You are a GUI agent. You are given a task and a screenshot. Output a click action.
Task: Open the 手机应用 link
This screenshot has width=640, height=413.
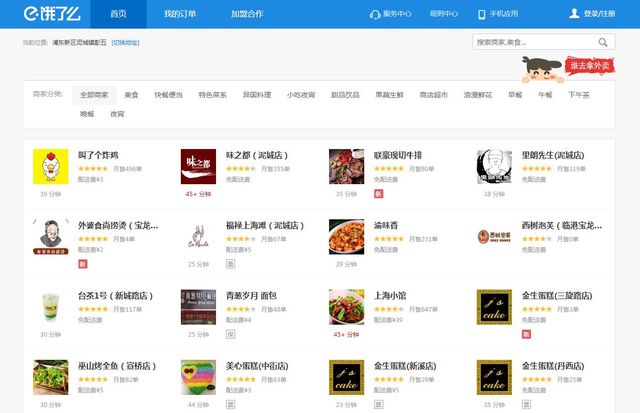(x=504, y=14)
